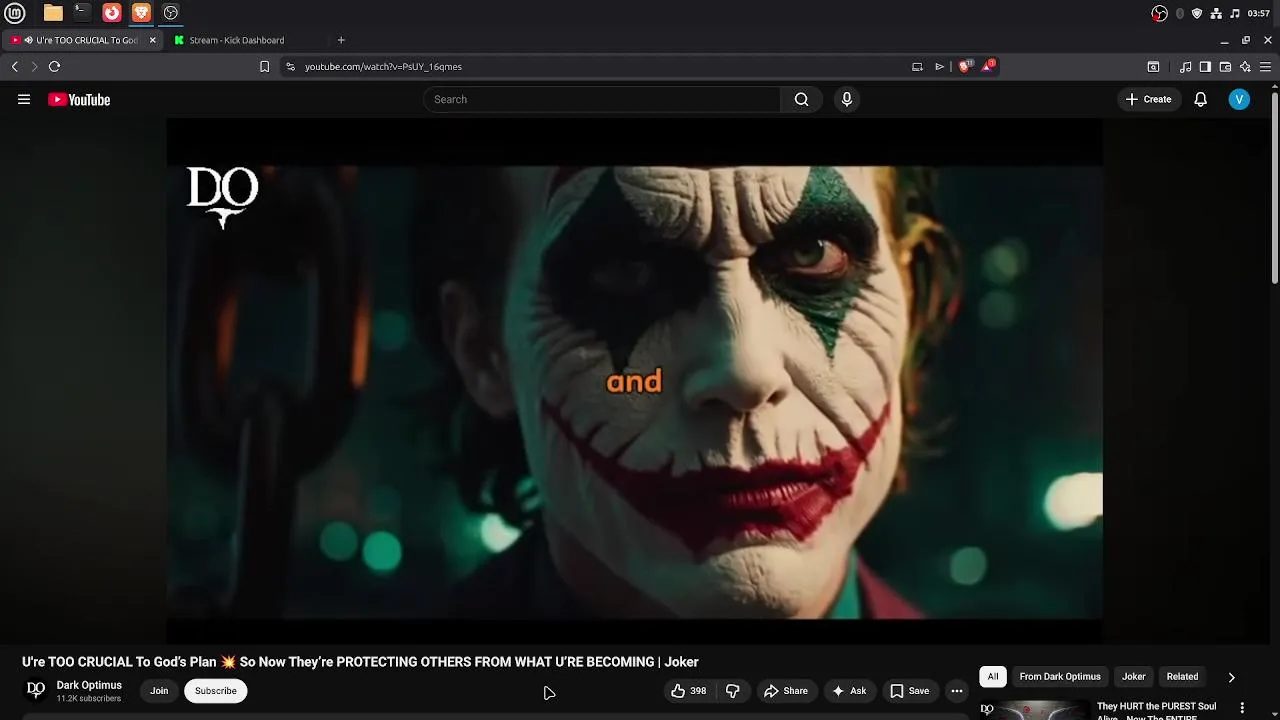Ask about this video
Screen dimensions: 1280x720
(x=849, y=691)
